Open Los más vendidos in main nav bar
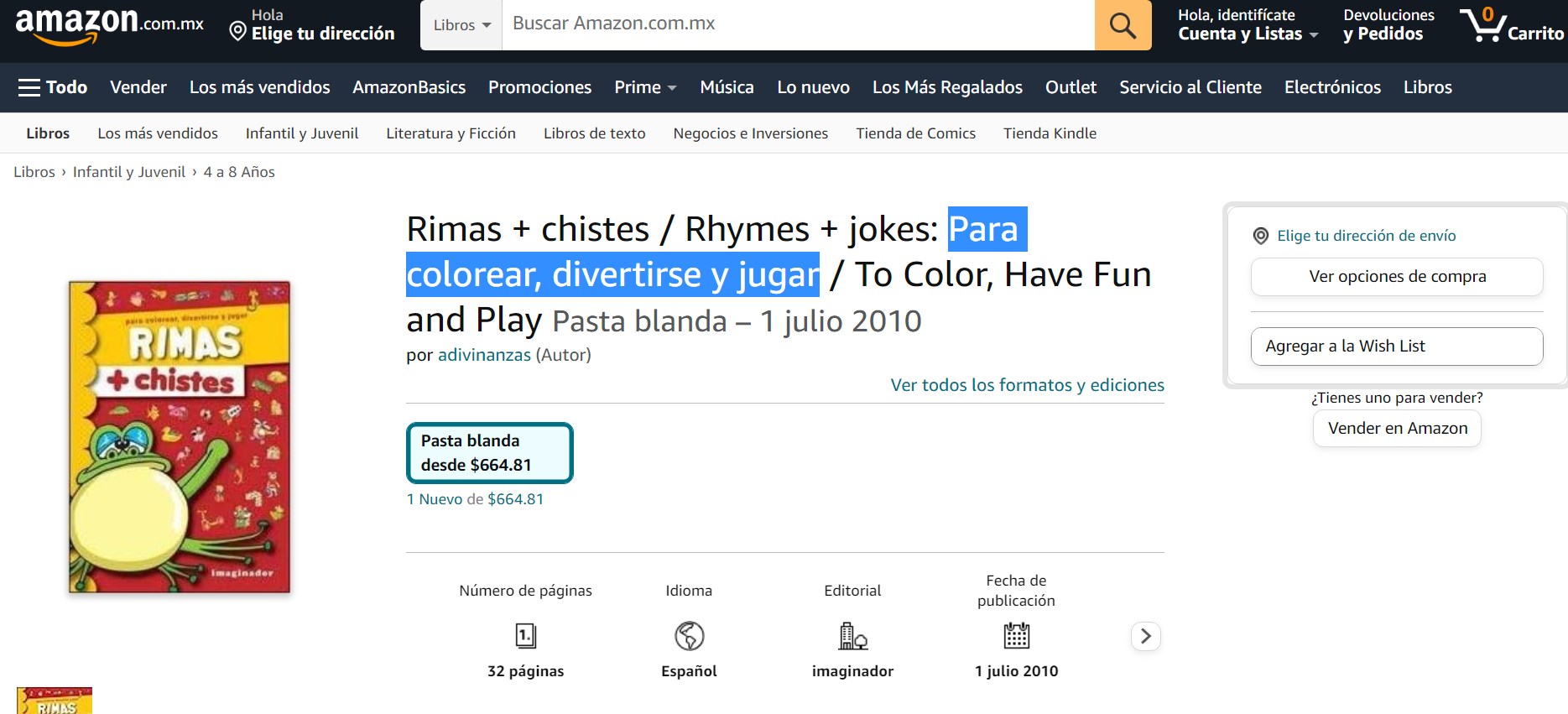The height and width of the screenshot is (714, 1568). click(260, 87)
